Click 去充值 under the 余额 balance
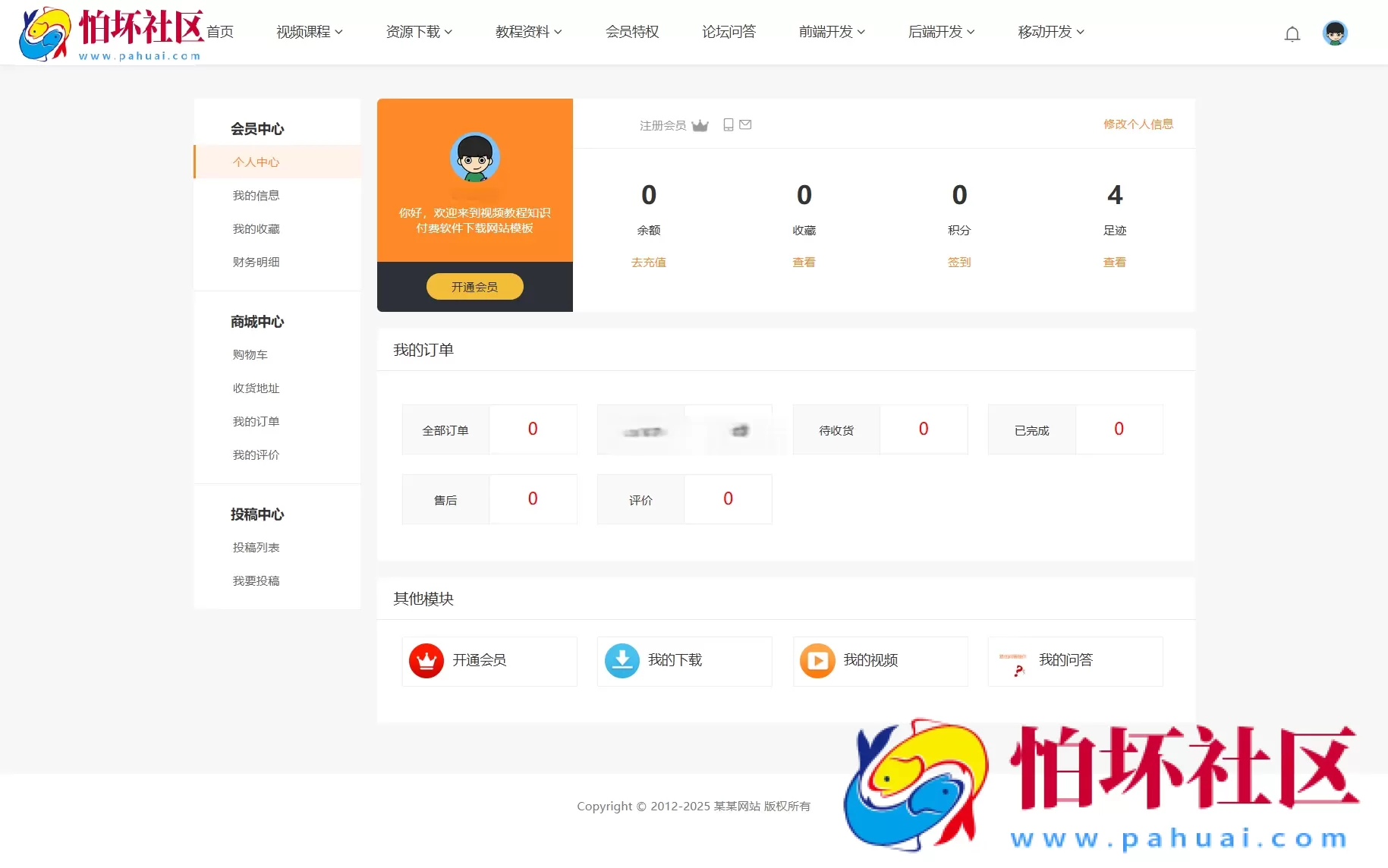1388x868 pixels. coord(648,262)
